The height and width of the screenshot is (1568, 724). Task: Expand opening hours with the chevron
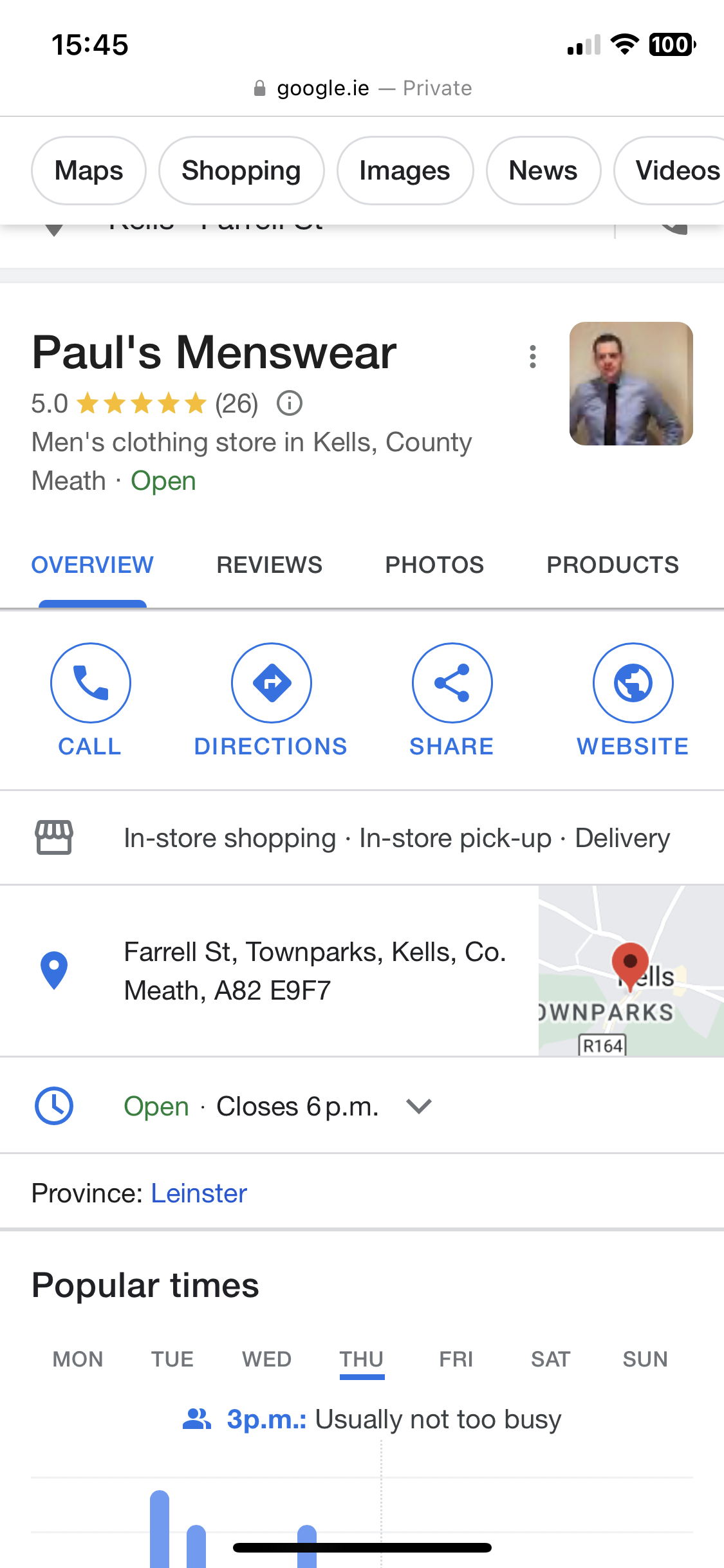(419, 1106)
